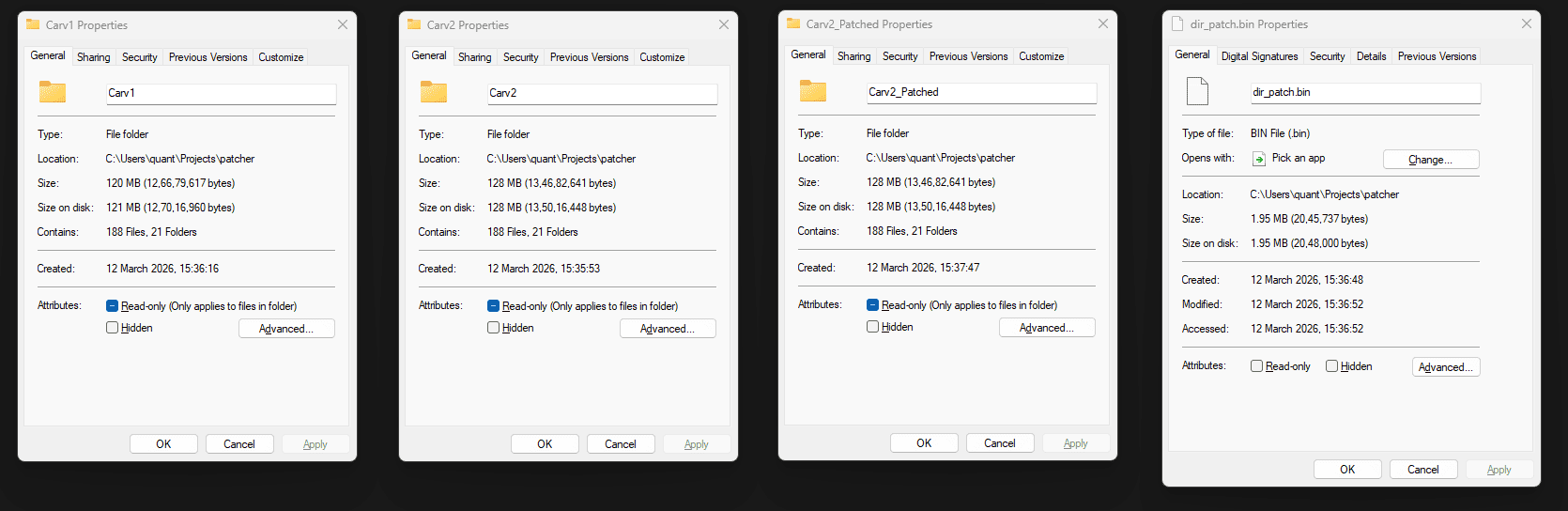Enable Hidden checkbox in dir_patch.bin Properties
This screenshot has width=1568, height=511.
click(1331, 366)
